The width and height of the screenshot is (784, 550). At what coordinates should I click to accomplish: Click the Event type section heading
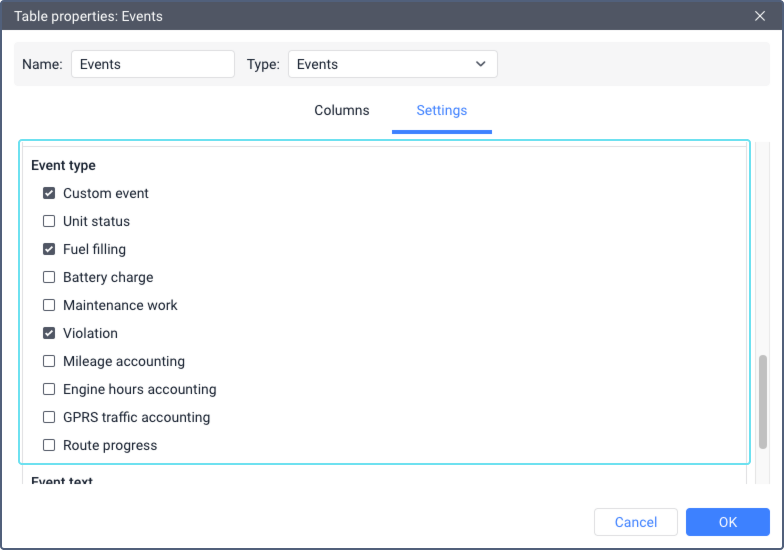[x=63, y=166]
